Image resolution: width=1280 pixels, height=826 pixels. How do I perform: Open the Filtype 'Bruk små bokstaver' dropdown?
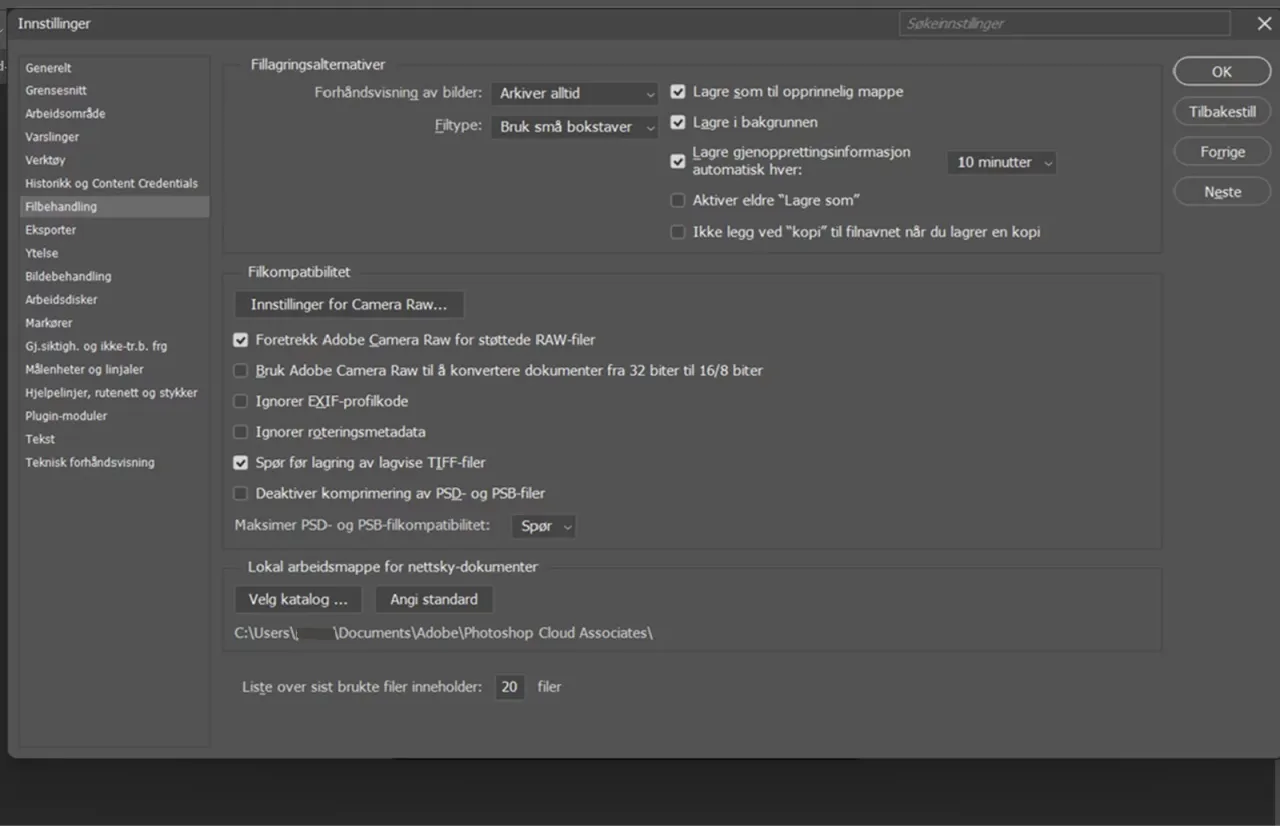574,127
